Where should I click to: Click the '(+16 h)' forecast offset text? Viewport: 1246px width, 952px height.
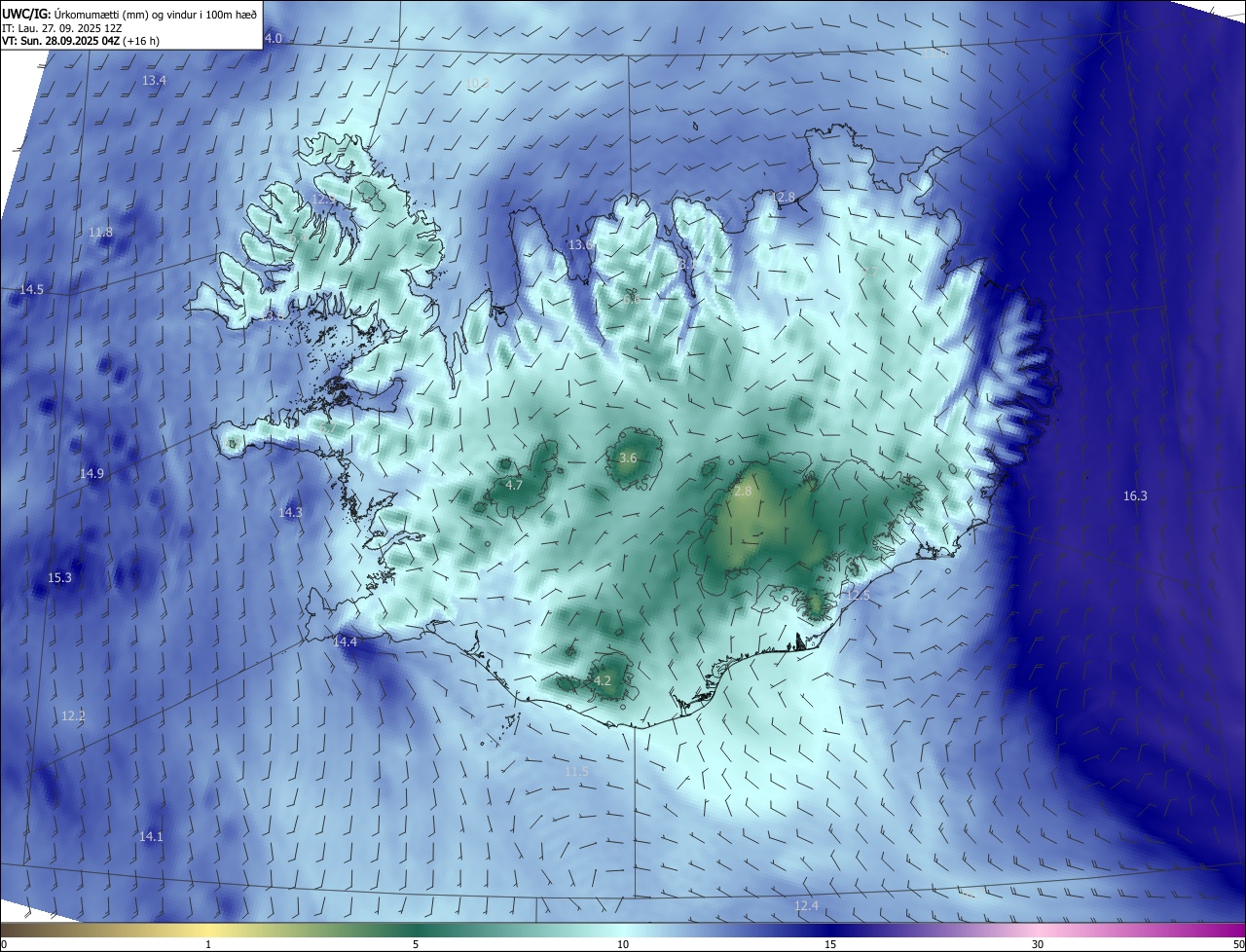click(141, 41)
